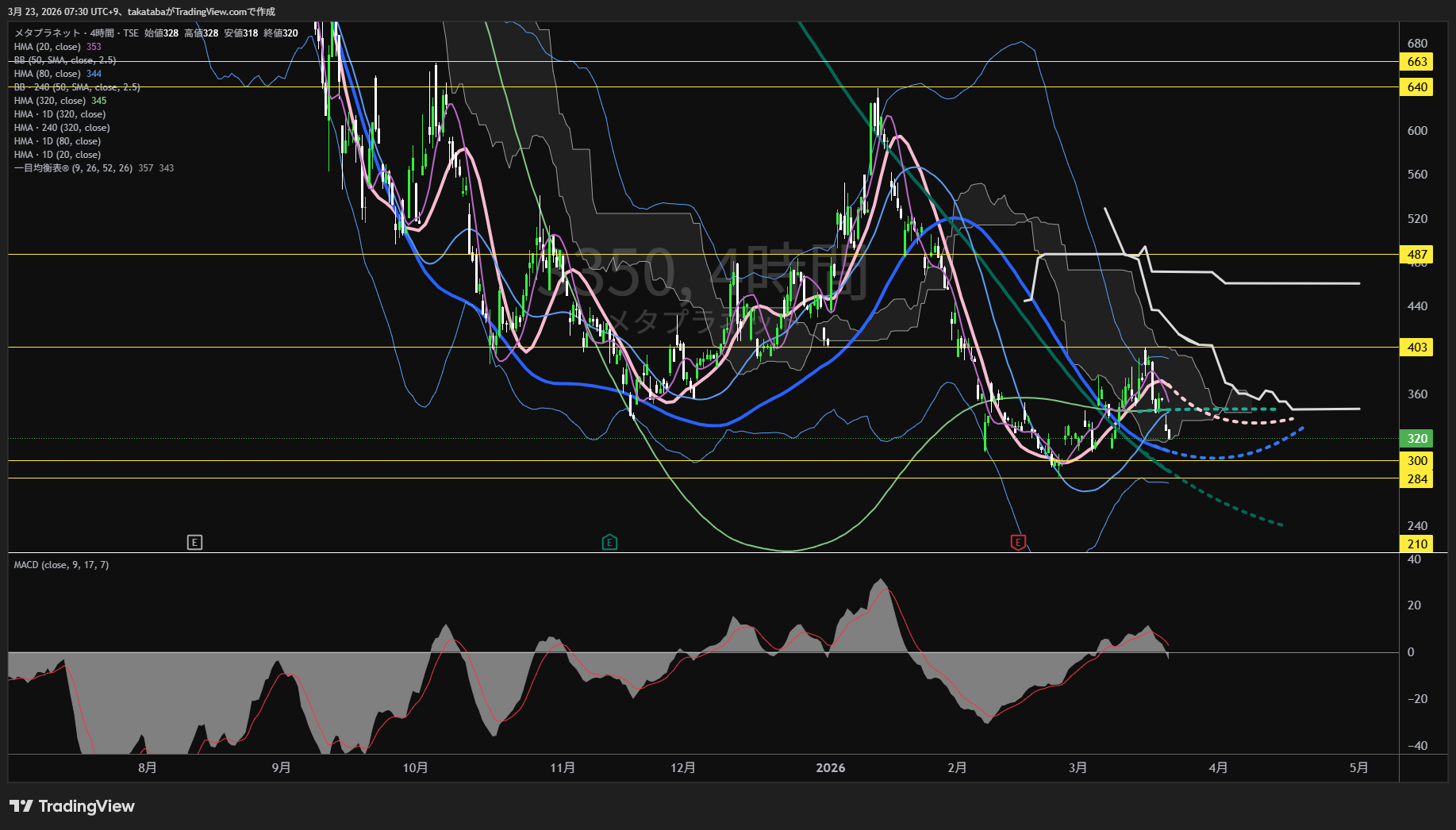Toggle the hidden BB (50, SMA, close, 2.5) indicator
1456x830 pixels.
(65, 60)
